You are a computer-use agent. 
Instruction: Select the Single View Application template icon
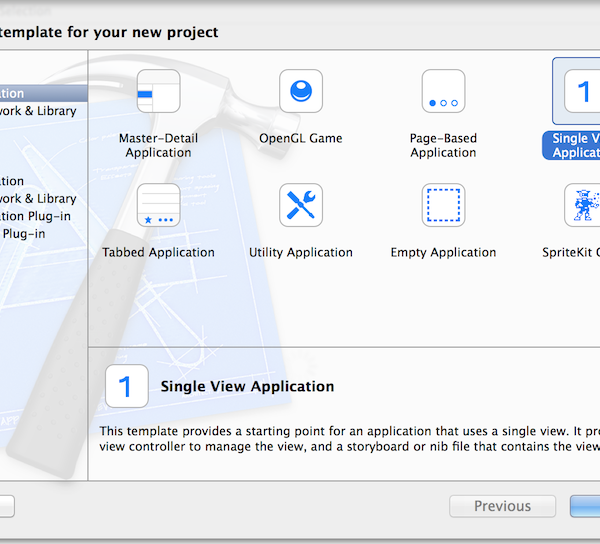click(582, 91)
